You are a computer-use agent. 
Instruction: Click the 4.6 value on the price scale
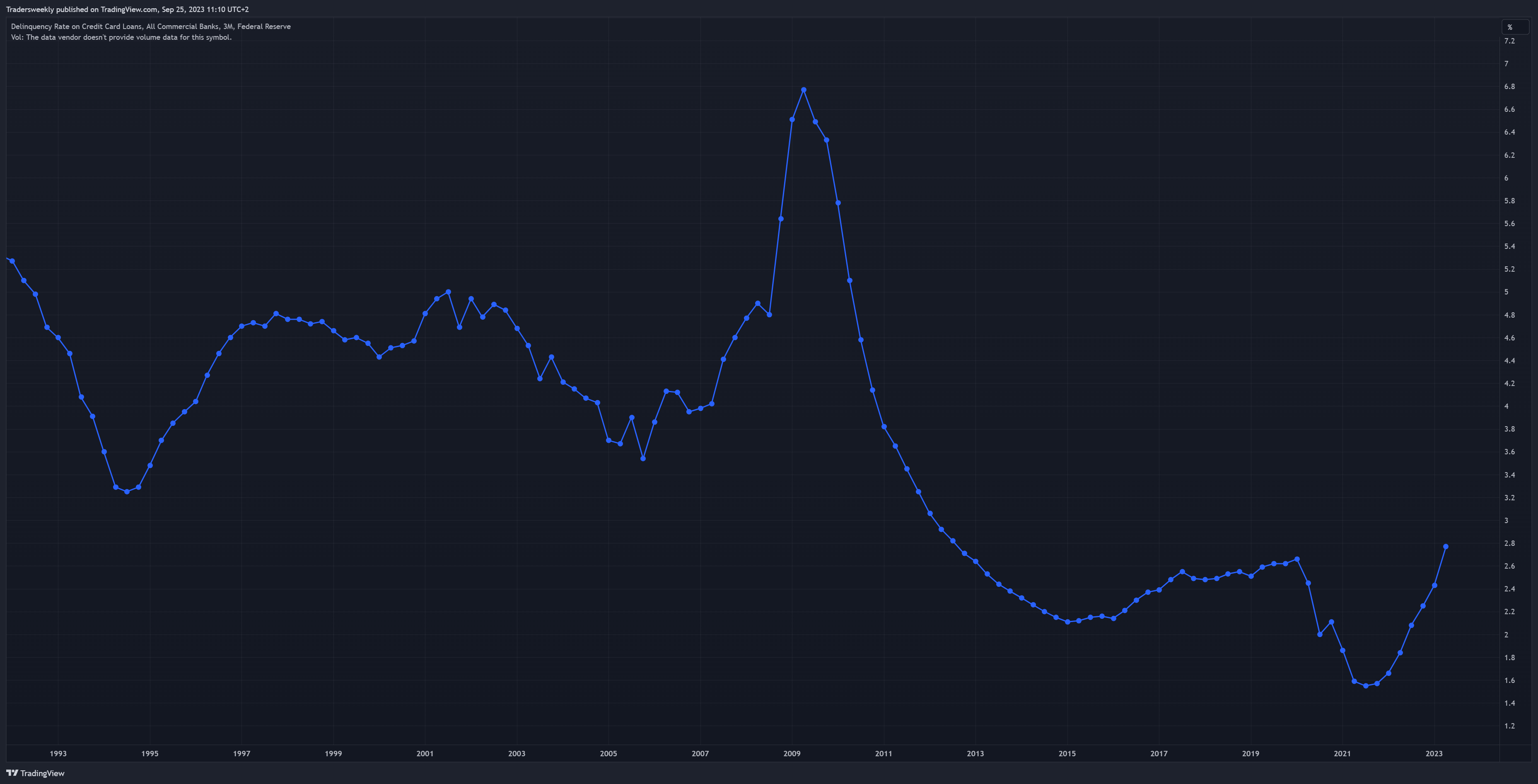click(x=1509, y=338)
